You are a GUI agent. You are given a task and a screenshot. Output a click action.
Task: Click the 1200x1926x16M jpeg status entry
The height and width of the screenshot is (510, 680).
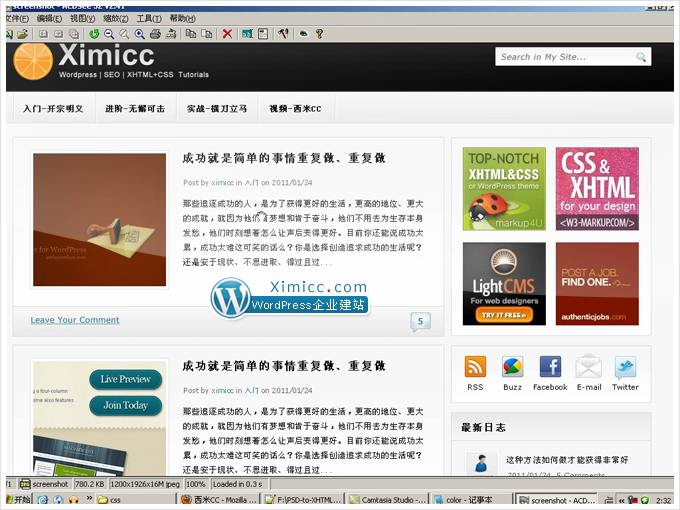pyautogui.click(x=145, y=484)
